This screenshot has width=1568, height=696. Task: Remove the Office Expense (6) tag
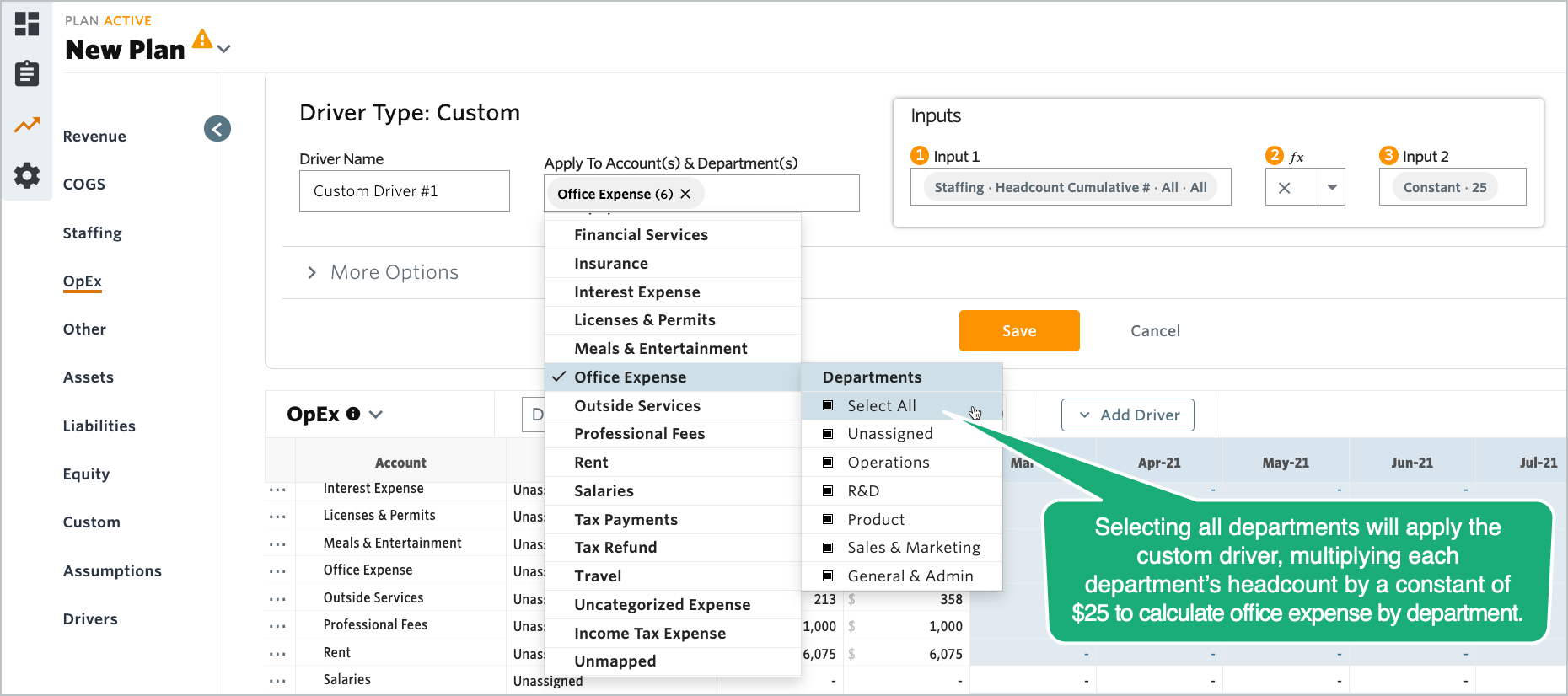(x=685, y=194)
